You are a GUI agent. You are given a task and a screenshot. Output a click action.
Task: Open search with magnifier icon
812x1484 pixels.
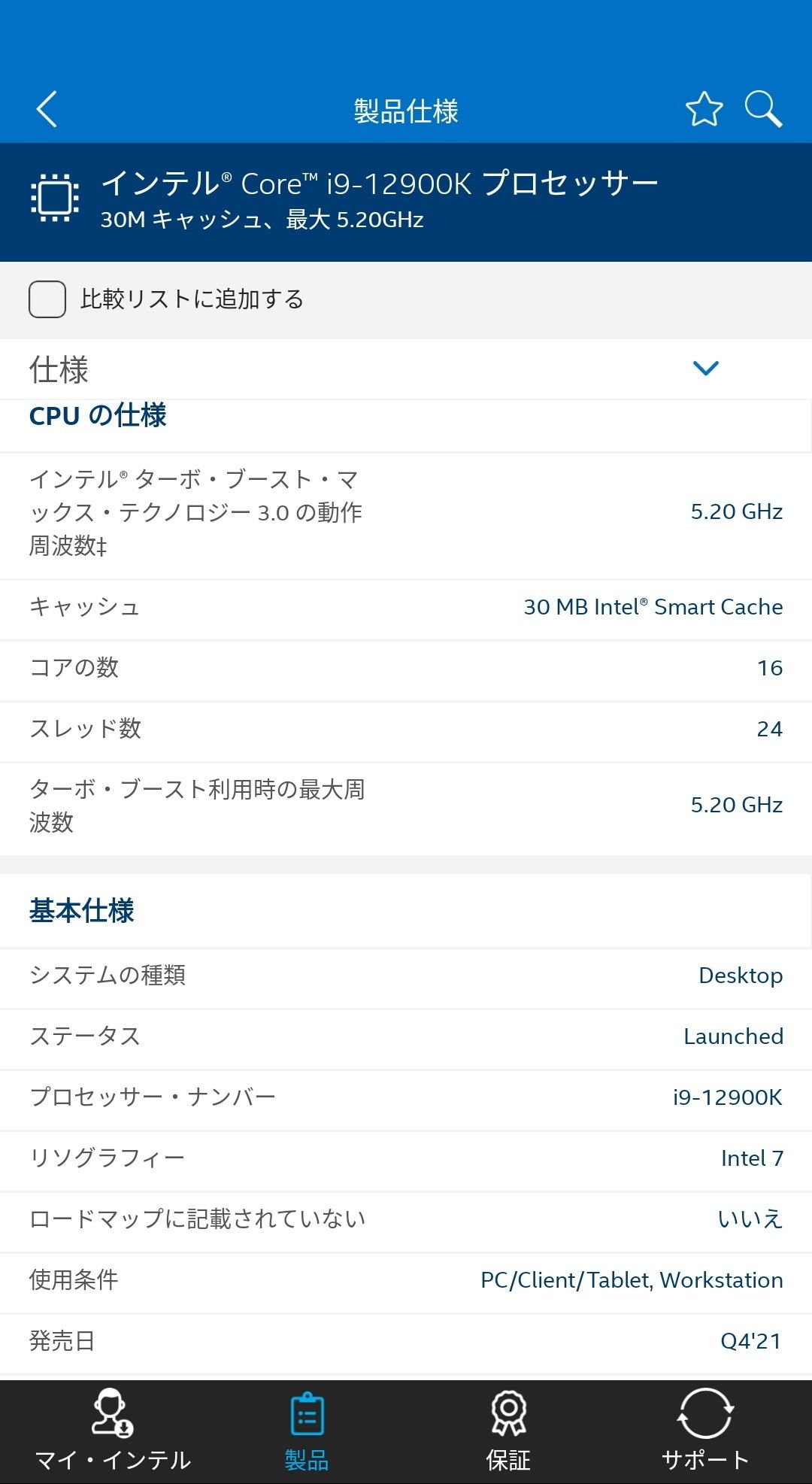[x=763, y=110]
